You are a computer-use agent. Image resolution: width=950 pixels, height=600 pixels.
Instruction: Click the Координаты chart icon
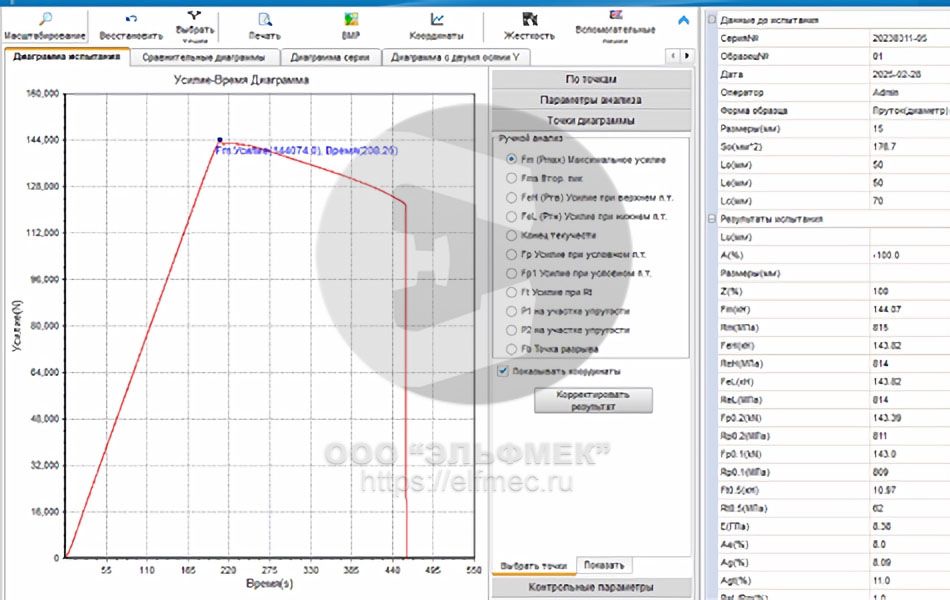point(436,19)
